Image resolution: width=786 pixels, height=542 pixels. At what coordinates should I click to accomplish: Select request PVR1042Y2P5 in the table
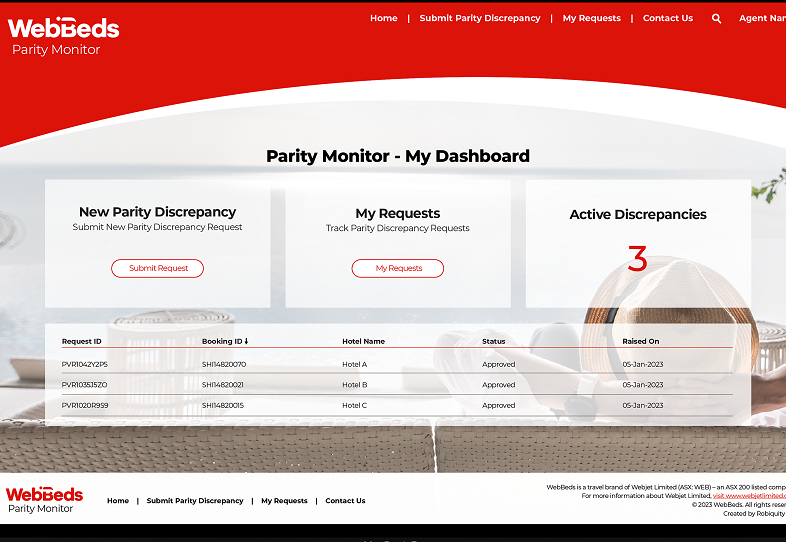point(85,364)
